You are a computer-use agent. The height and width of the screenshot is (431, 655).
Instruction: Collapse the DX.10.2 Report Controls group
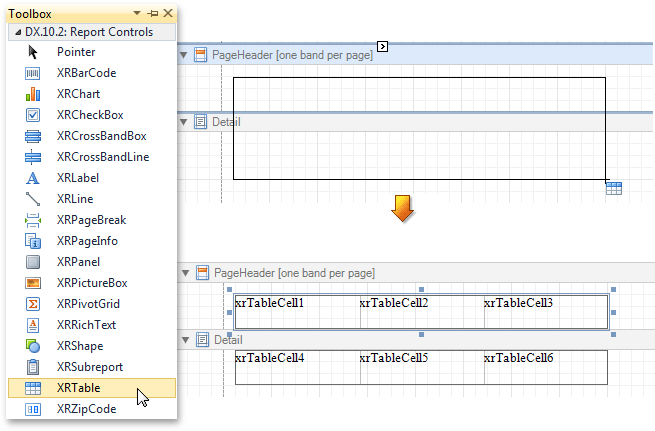pyautogui.click(x=18, y=32)
